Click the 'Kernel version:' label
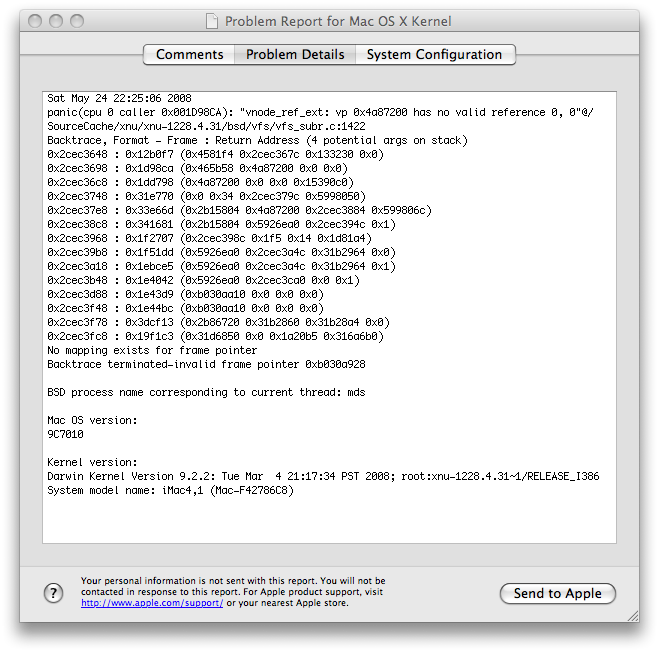The height and width of the screenshot is (652, 659). click(x=92, y=462)
